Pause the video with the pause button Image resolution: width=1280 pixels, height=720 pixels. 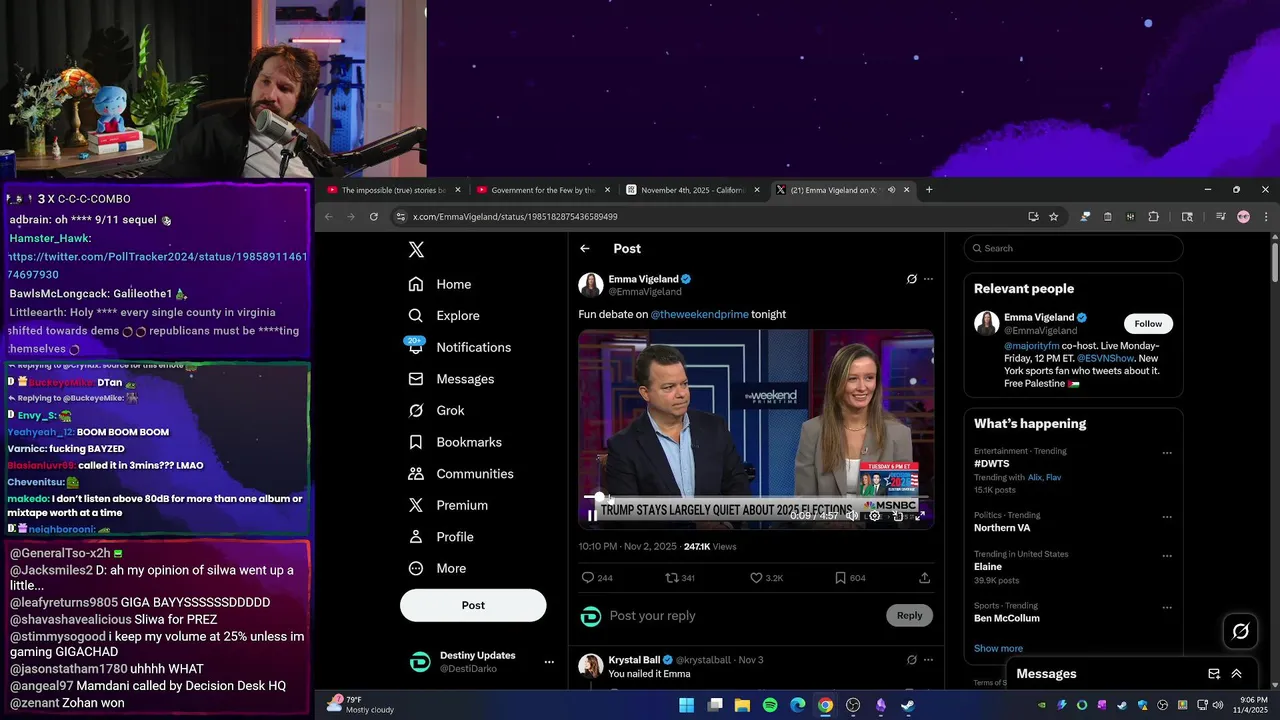pos(592,516)
